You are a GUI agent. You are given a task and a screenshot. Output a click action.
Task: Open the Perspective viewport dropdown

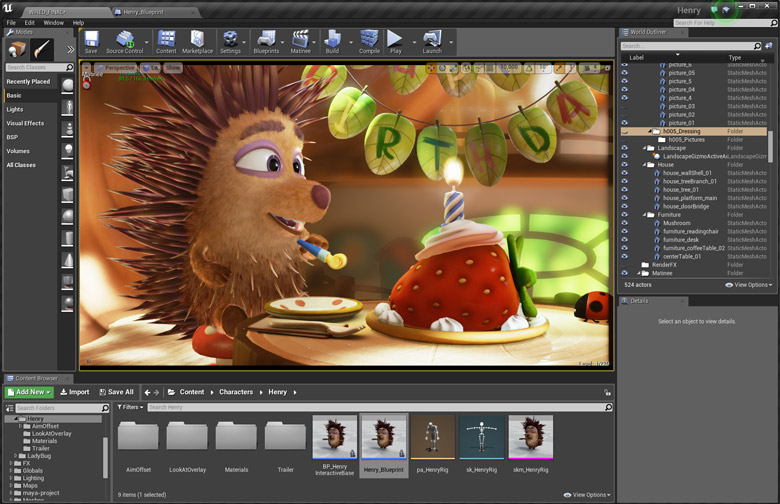click(x=117, y=68)
